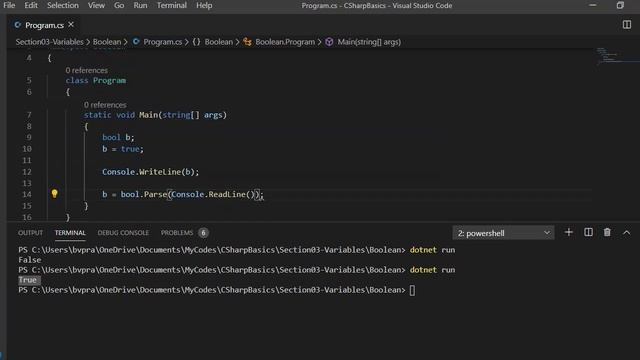This screenshot has width=640, height=360.
Task: Close the Program.cs tab
Action: pyautogui.click(x=71, y=25)
